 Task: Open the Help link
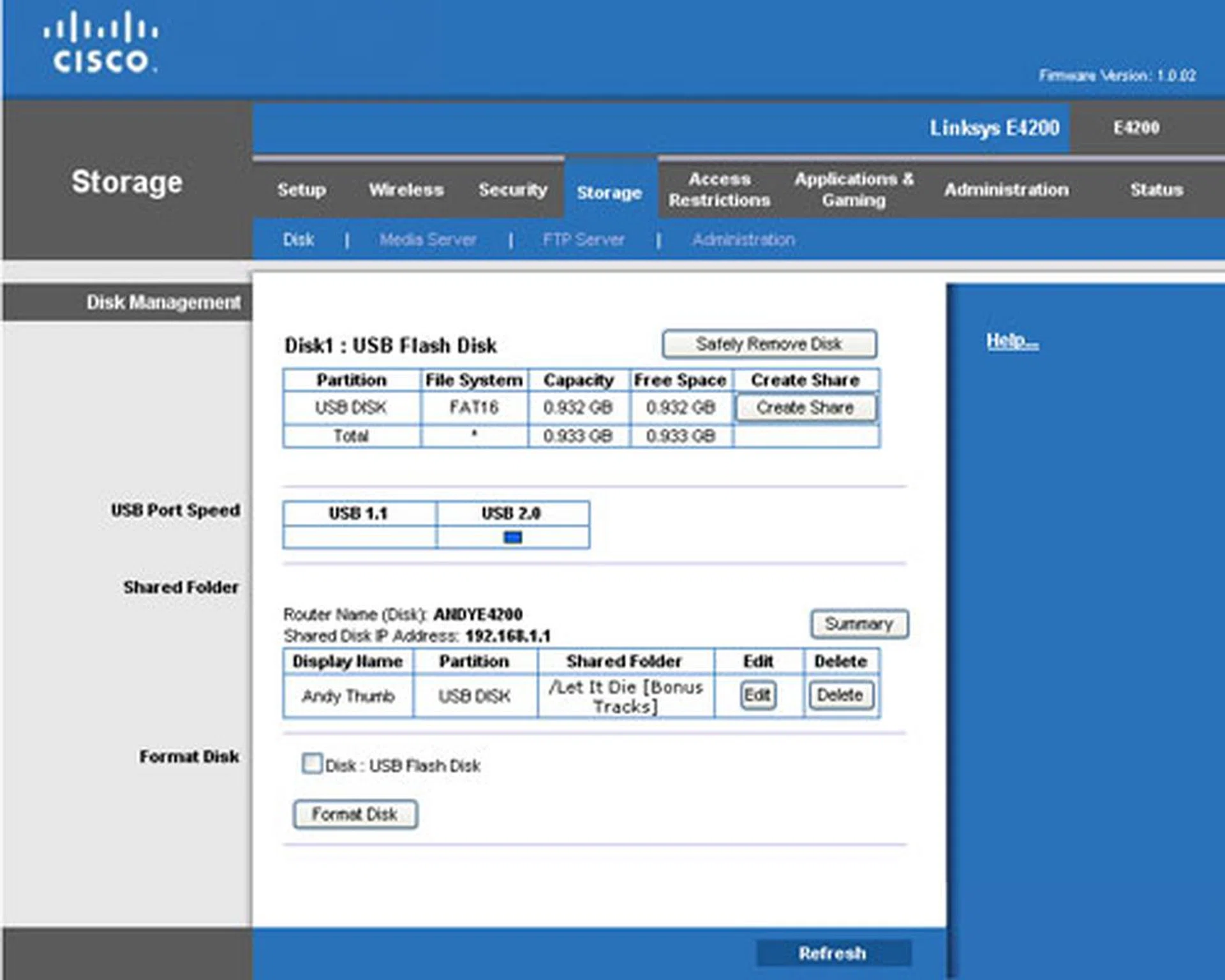(1012, 341)
